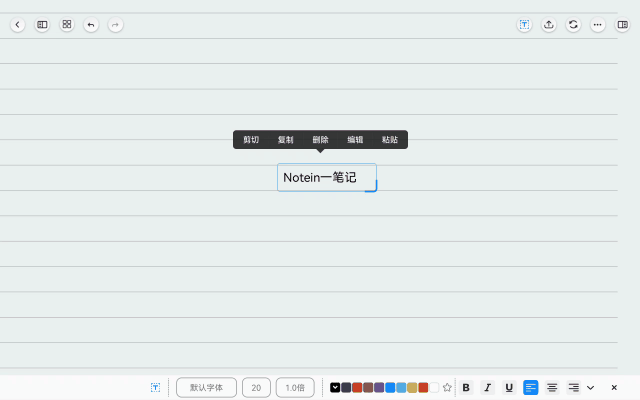Toggle underline formatting
The height and width of the screenshot is (400, 640).
(x=509, y=387)
